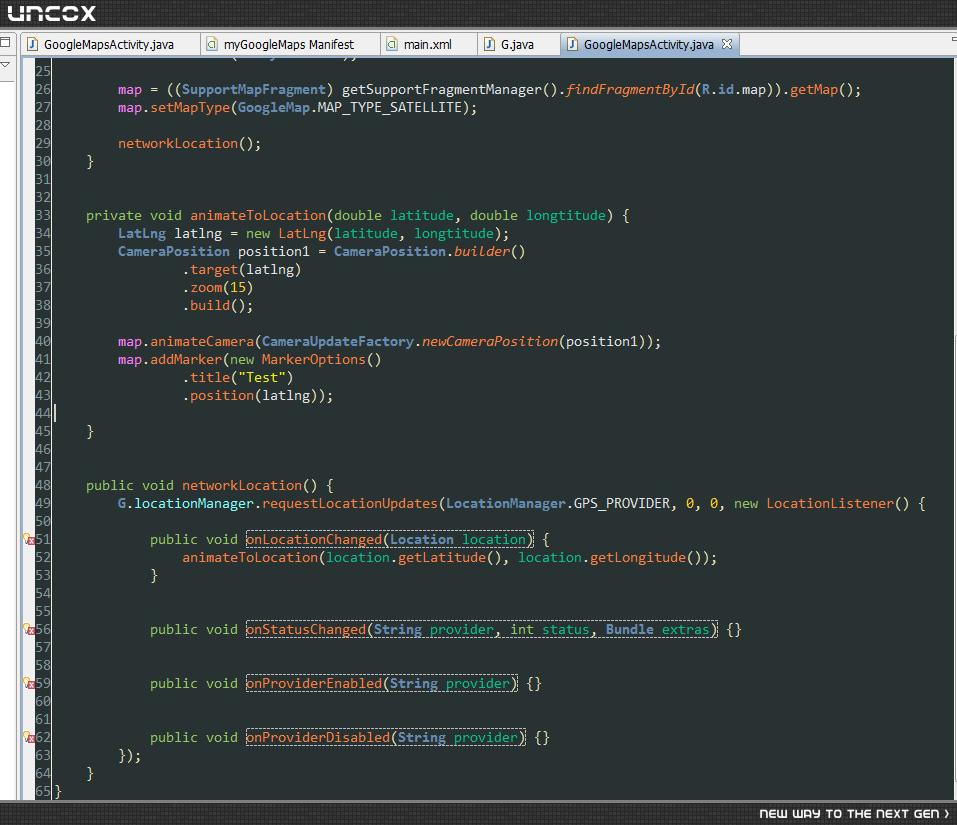Click the onStatusChanged method declaration
The height and width of the screenshot is (825, 957).
(482, 629)
